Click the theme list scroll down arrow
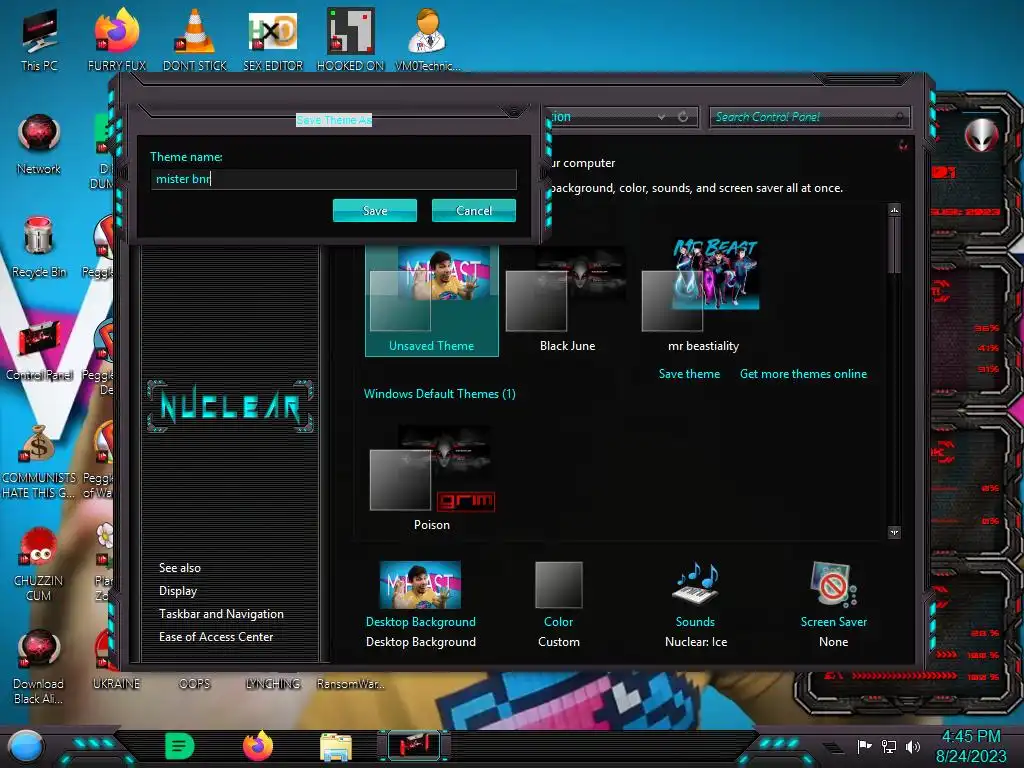1024x768 pixels. point(894,532)
